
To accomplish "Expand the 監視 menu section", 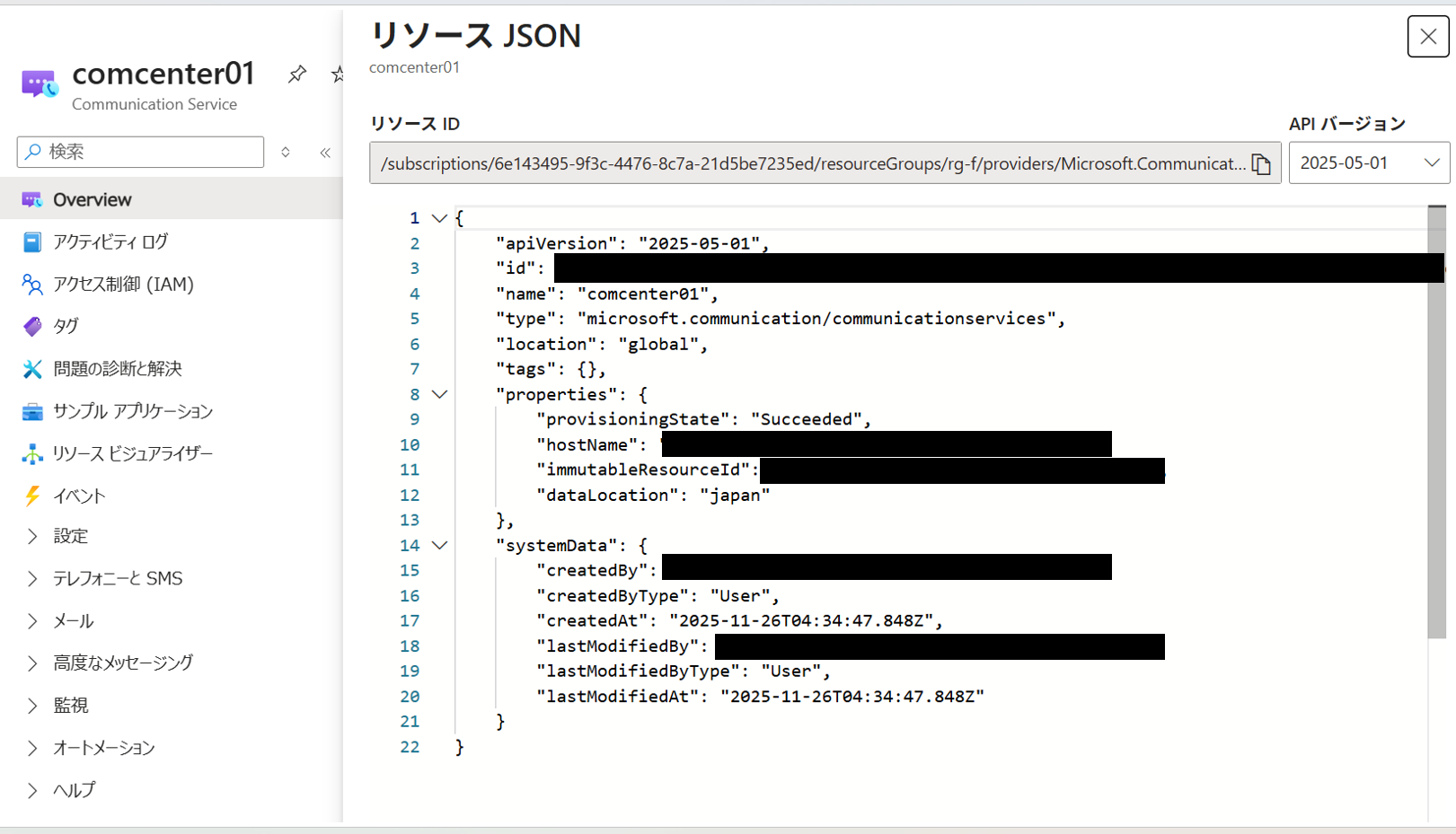I will pos(32,706).
